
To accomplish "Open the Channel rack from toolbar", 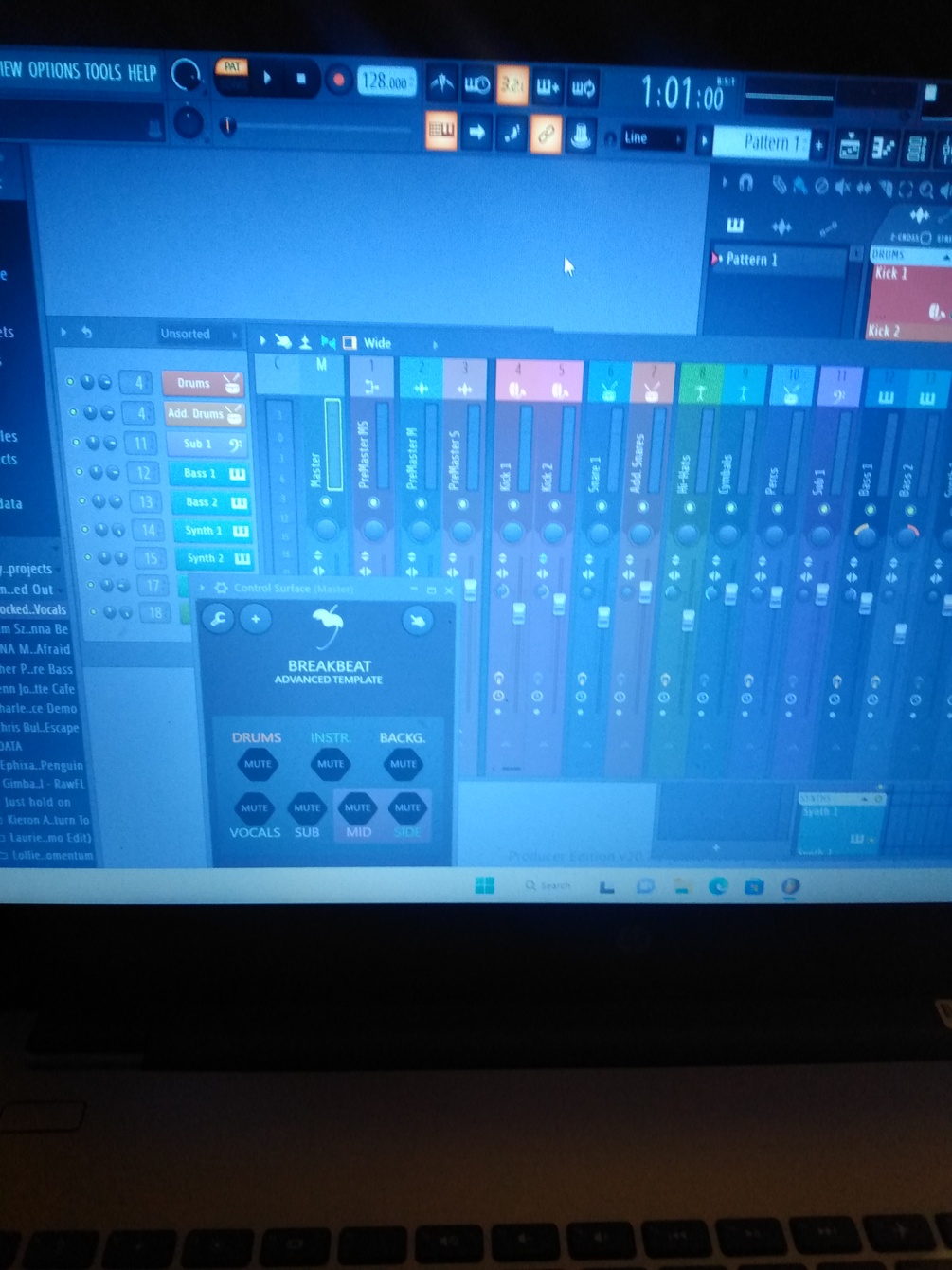I will point(916,150).
